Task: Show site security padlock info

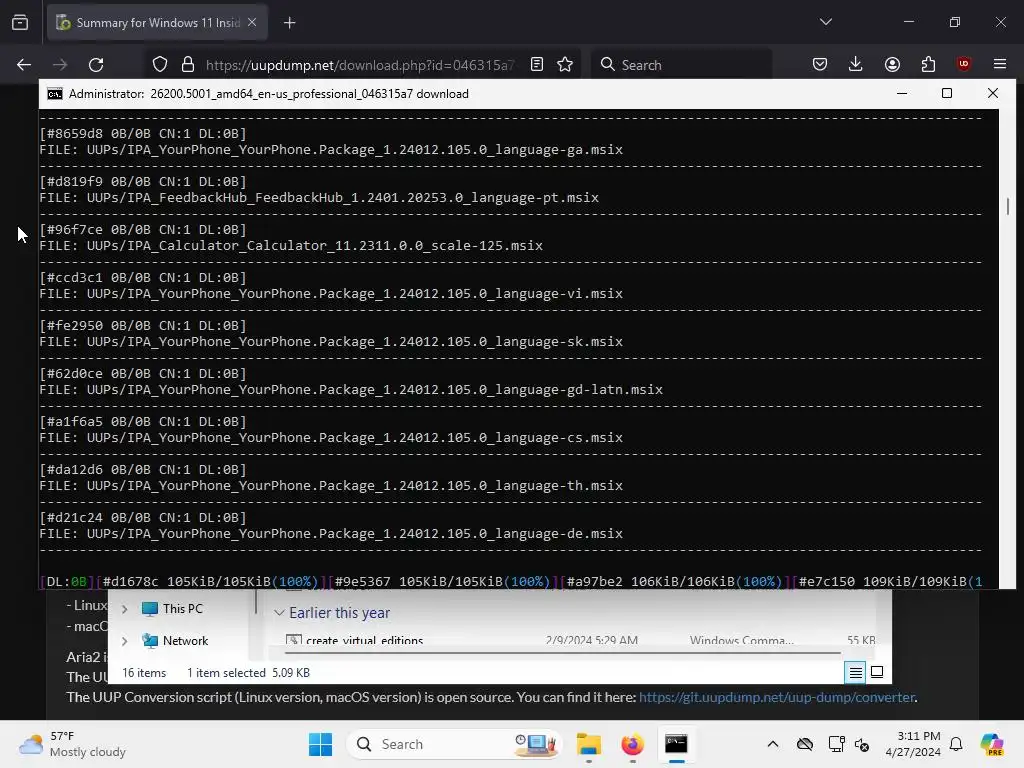Action: click(188, 65)
